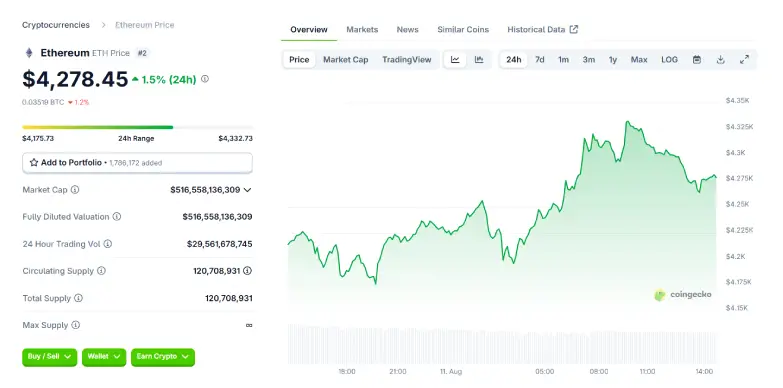Click the $4.35K axis label
The width and height of the screenshot is (783, 388).
pos(738,100)
